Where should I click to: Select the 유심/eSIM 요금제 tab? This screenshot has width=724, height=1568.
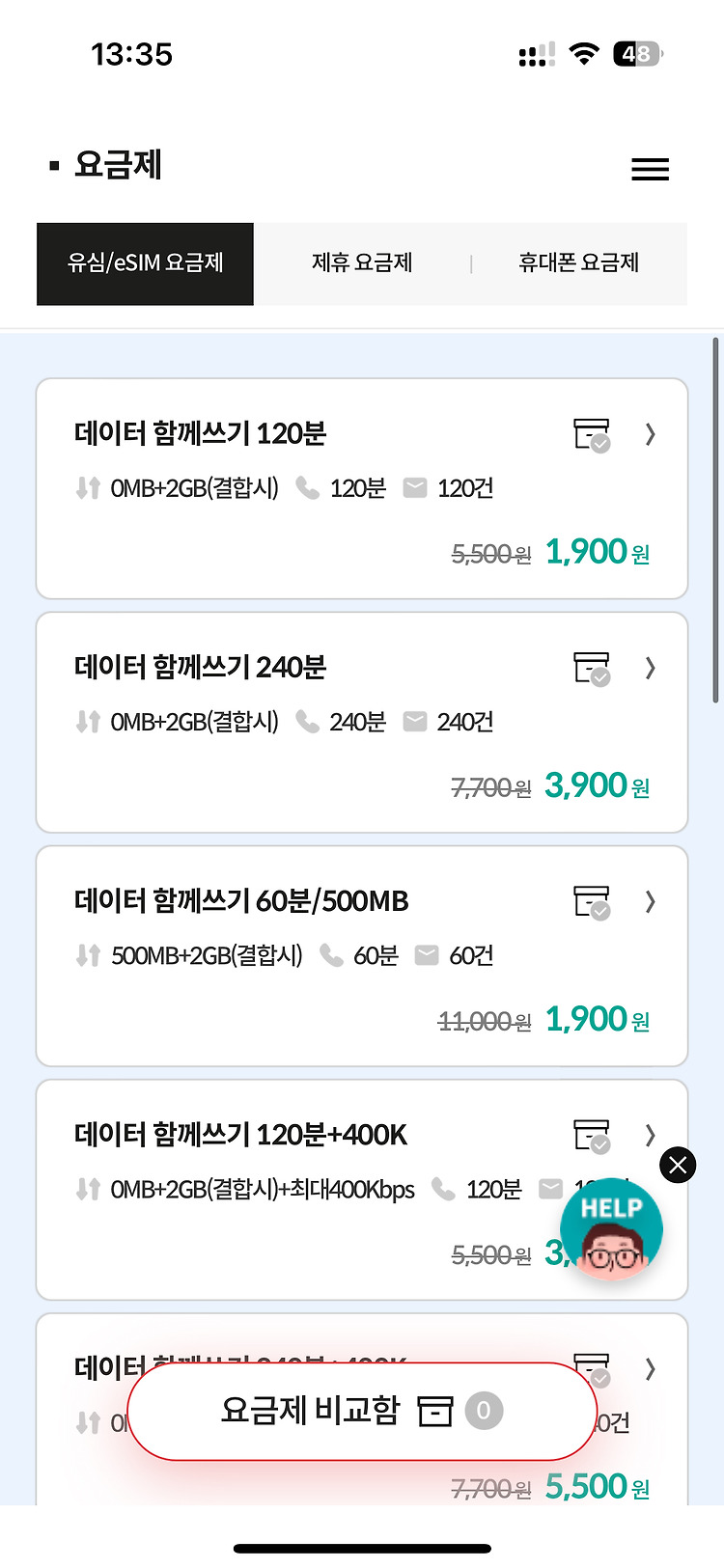145,263
